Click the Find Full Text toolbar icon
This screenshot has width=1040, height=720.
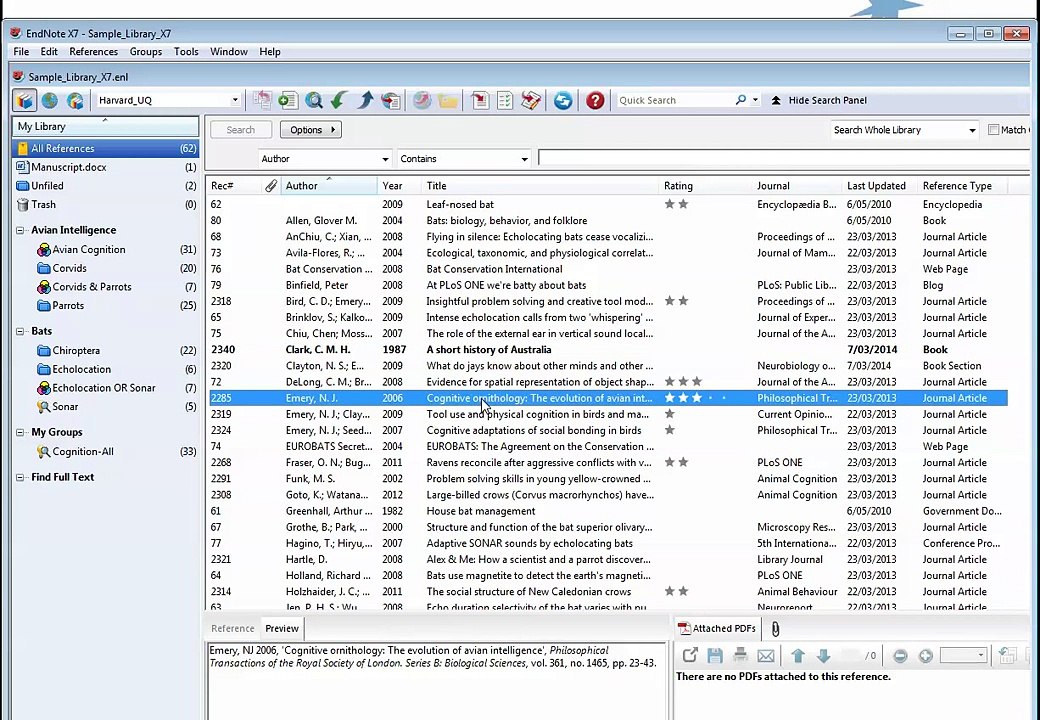pyautogui.click(x=391, y=100)
